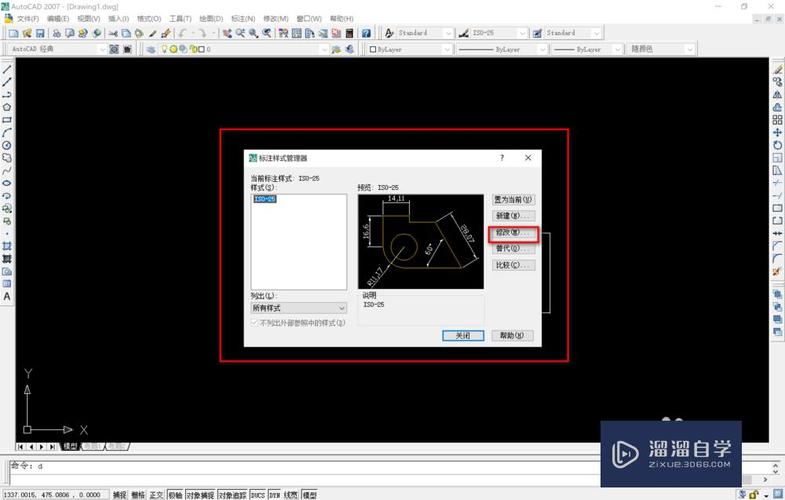785x500 pixels.
Task: Click the workspace settings gear icon
Action: [x=114, y=49]
